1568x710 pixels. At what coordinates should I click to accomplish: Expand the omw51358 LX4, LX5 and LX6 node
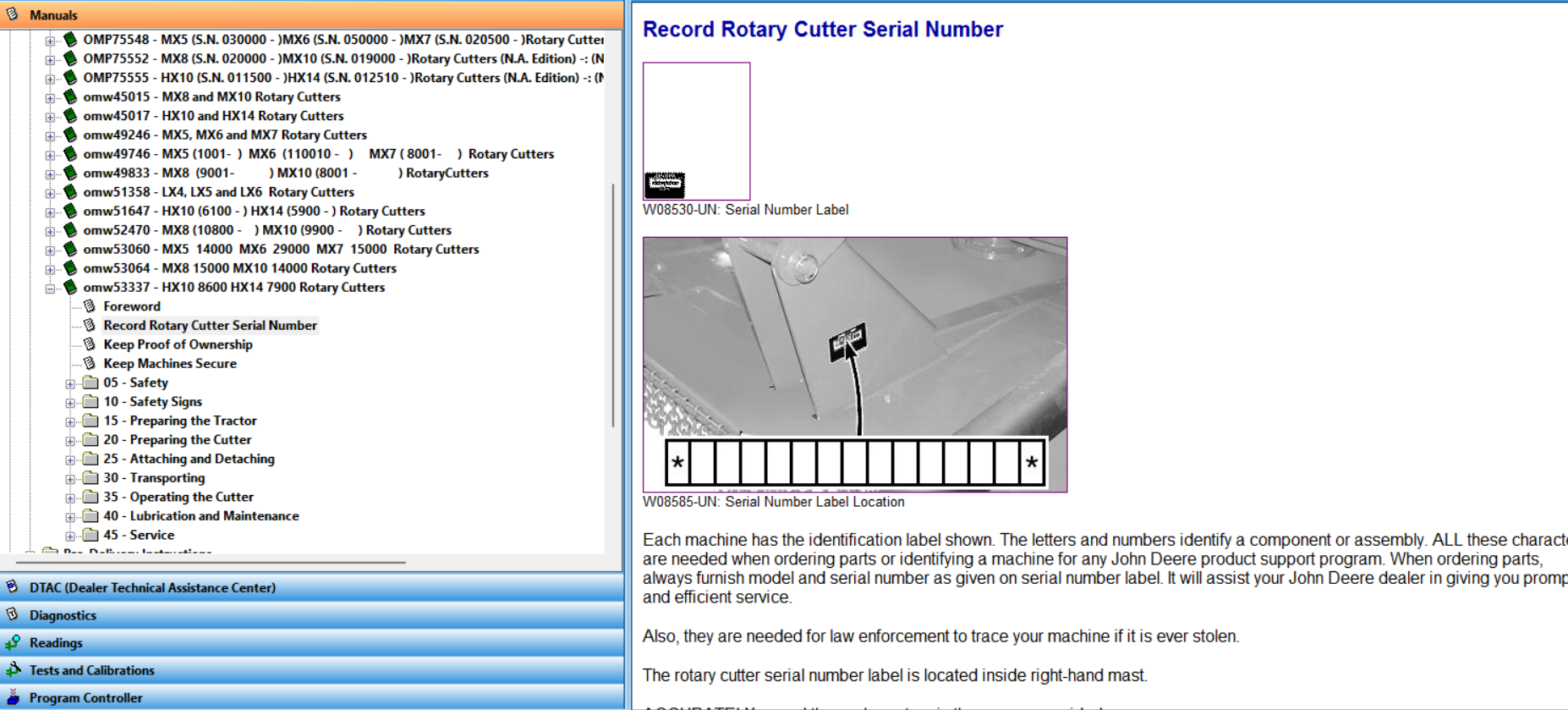coord(50,193)
